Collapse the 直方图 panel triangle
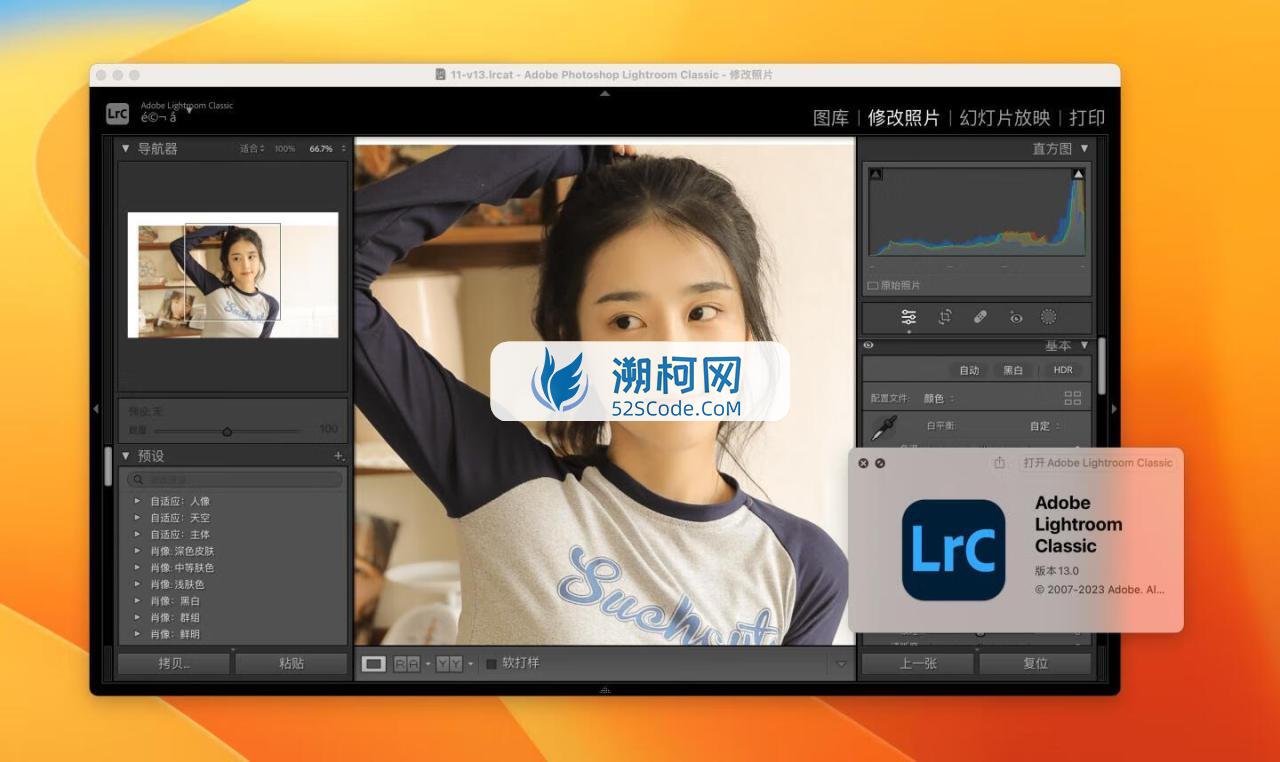 click(1084, 148)
